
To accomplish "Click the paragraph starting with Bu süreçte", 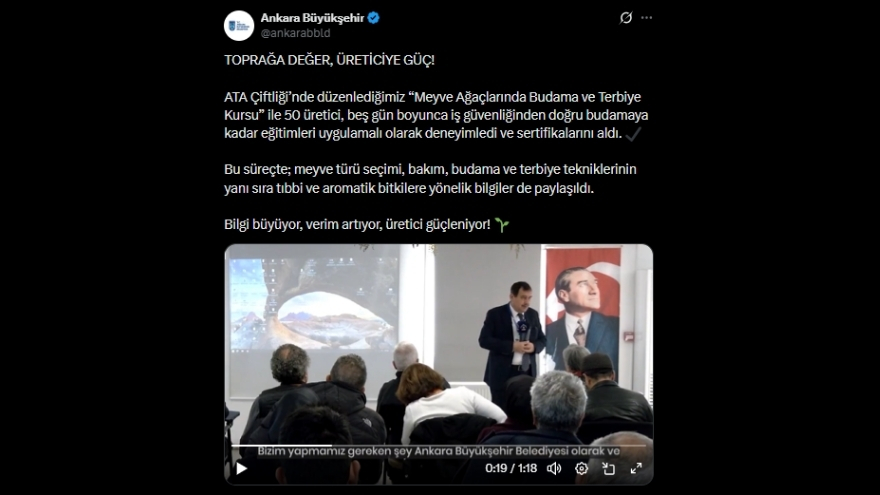I will pos(430,178).
